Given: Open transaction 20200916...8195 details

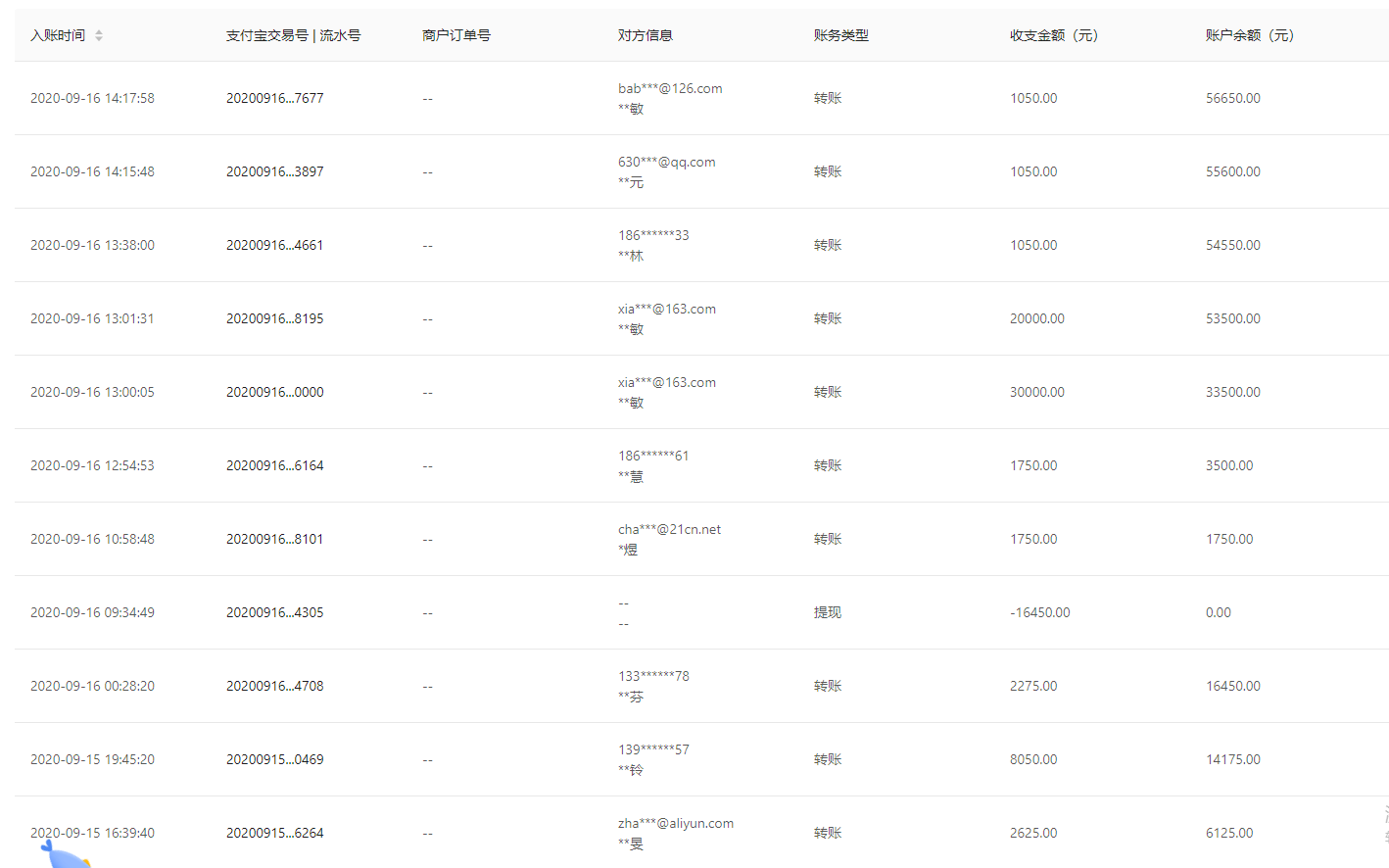Looking at the screenshot, I should pyautogui.click(x=274, y=318).
